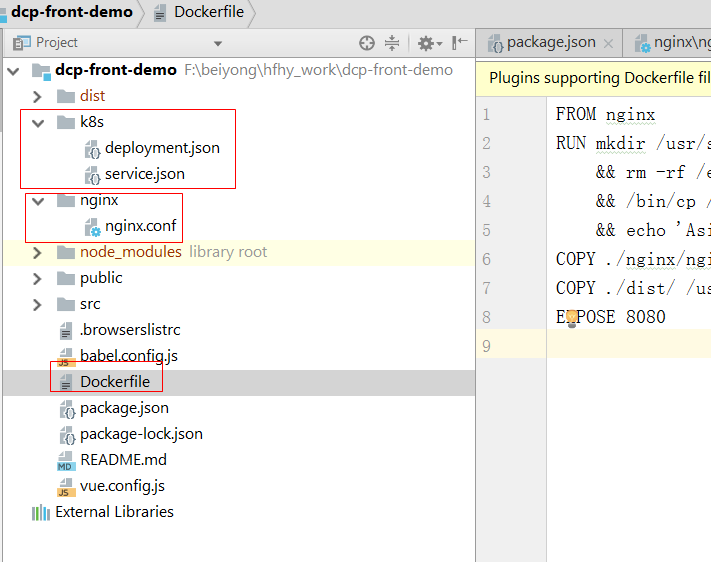The image size is (711, 562).
Task: Select babel.config.js in project tree
Action: [x=129, y=356]
